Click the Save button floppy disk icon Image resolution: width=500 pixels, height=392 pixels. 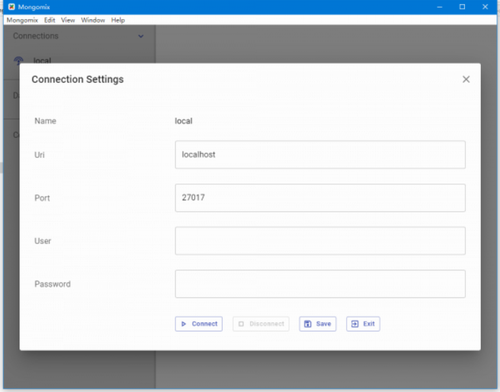(308, 324)
